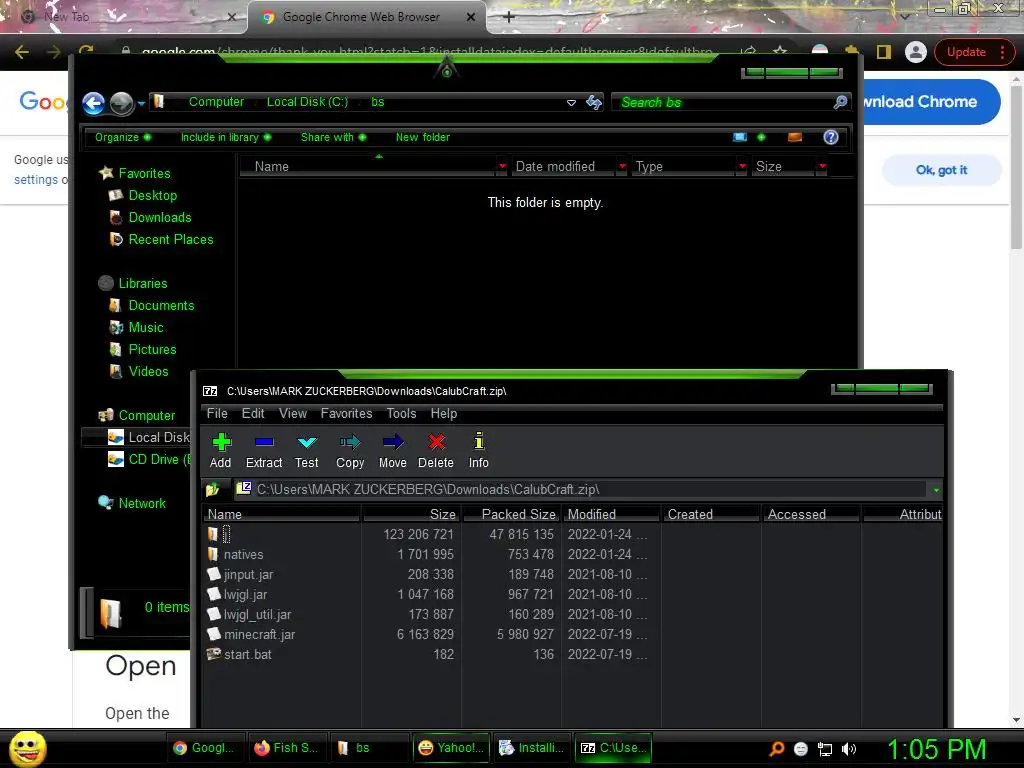
Task: Open 7-Zip Tools menu
Action: point(401,413)
